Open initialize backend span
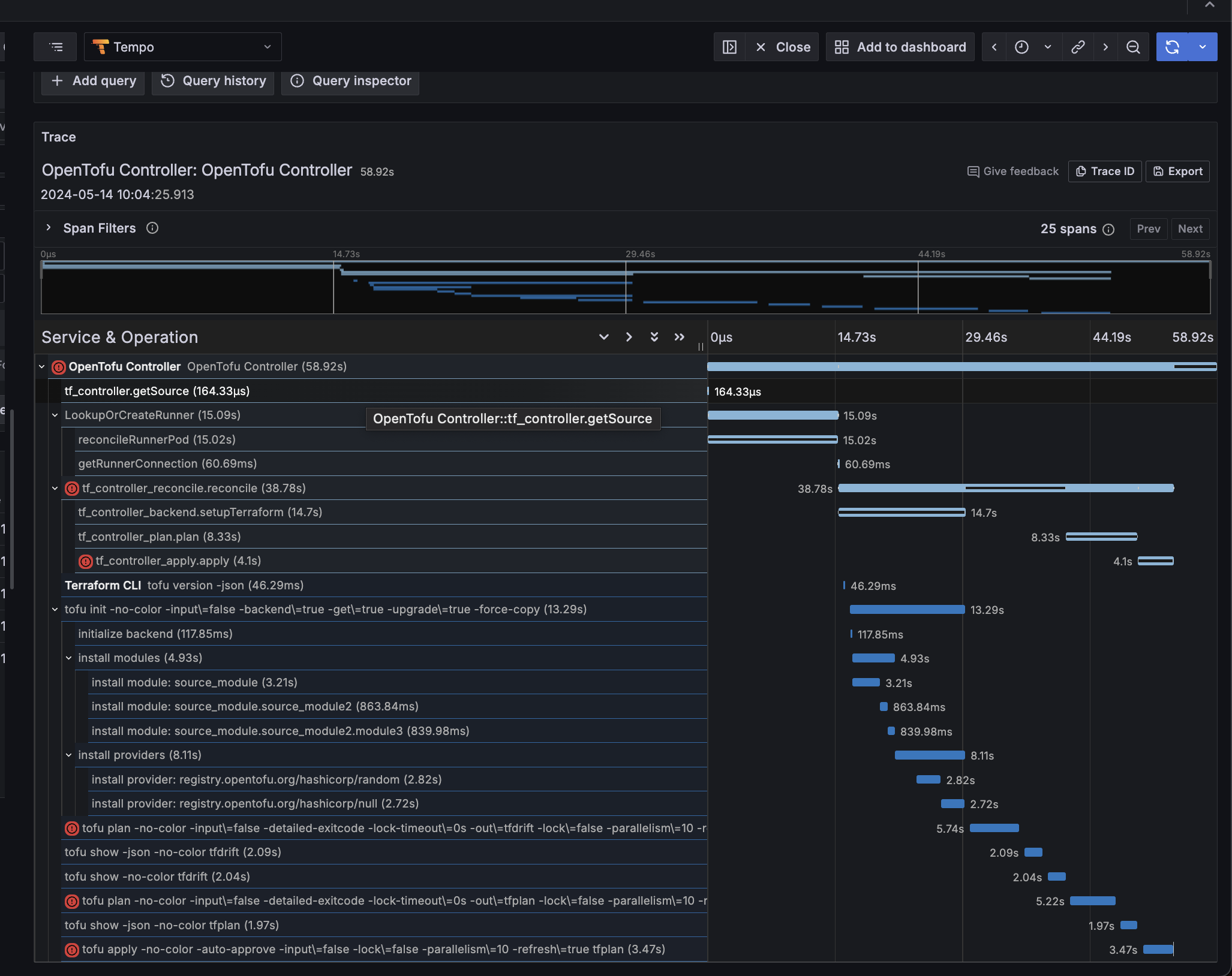Screen dimensions: 1232x976 (391, 634)
